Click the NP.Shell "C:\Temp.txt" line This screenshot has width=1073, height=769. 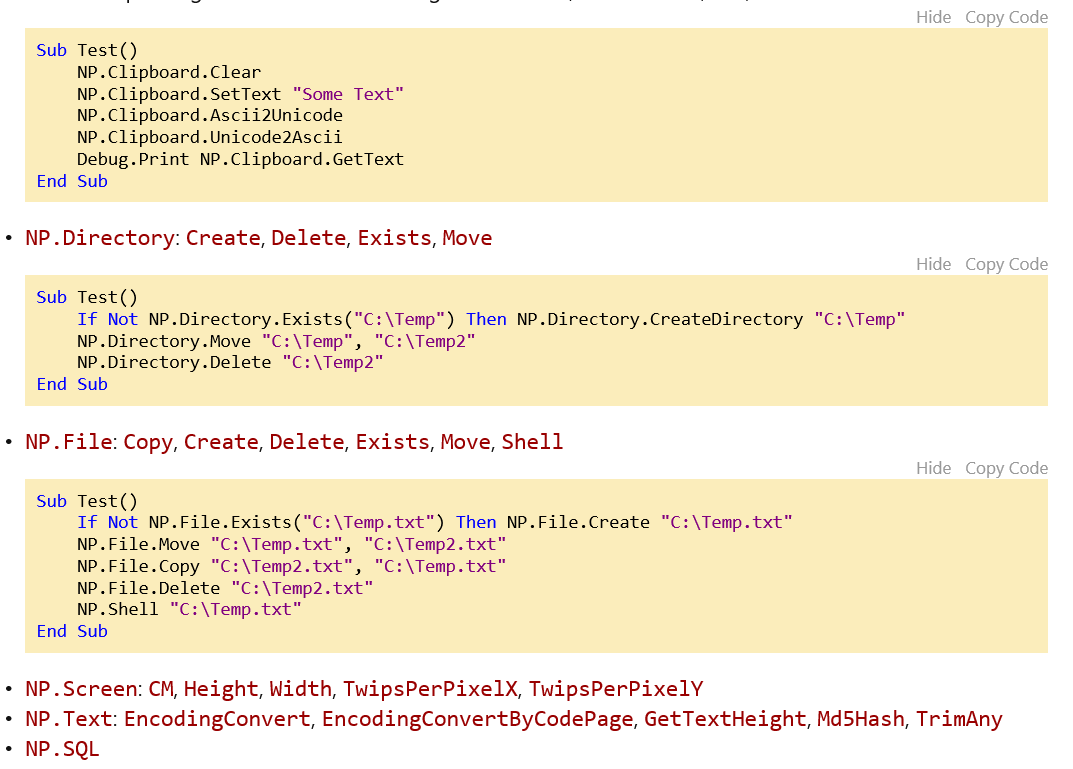[x=189, y=609]
